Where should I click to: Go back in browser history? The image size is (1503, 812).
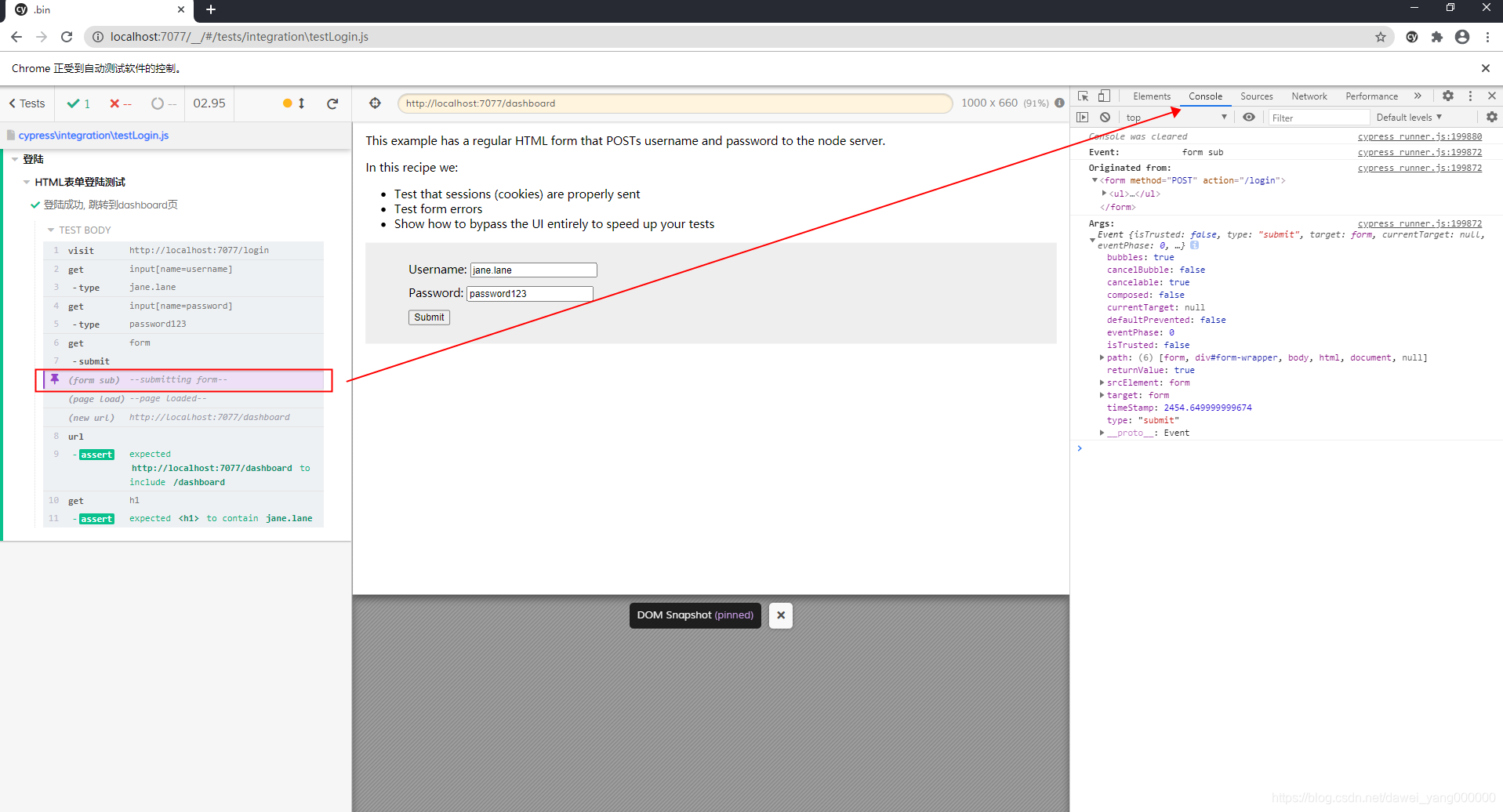(x=16, y=37)
